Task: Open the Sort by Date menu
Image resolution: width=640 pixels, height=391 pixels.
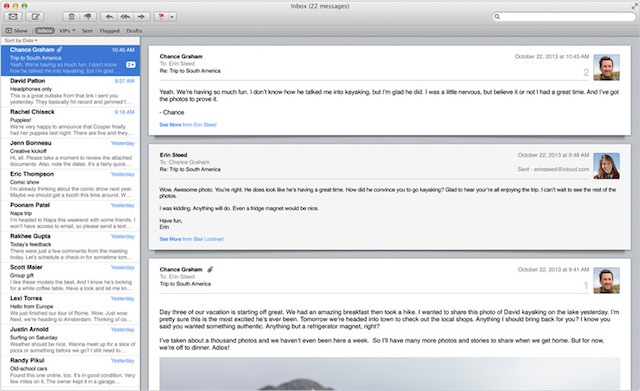Action: [21, 40]
